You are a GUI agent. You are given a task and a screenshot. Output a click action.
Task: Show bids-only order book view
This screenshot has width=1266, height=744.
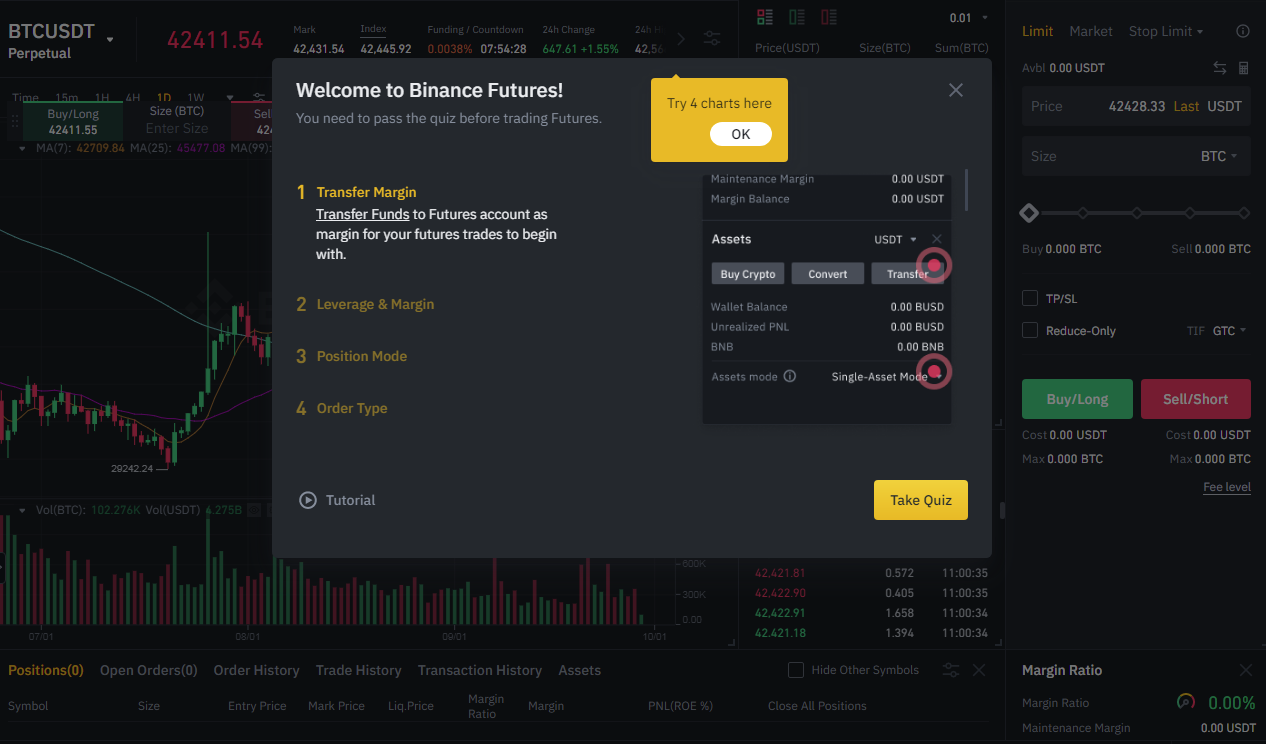797,17
